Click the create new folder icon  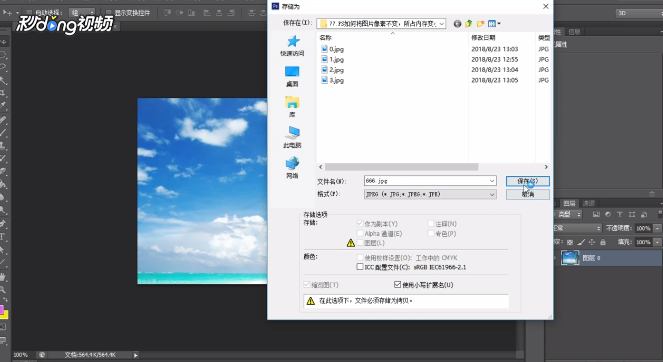[480, 24]
